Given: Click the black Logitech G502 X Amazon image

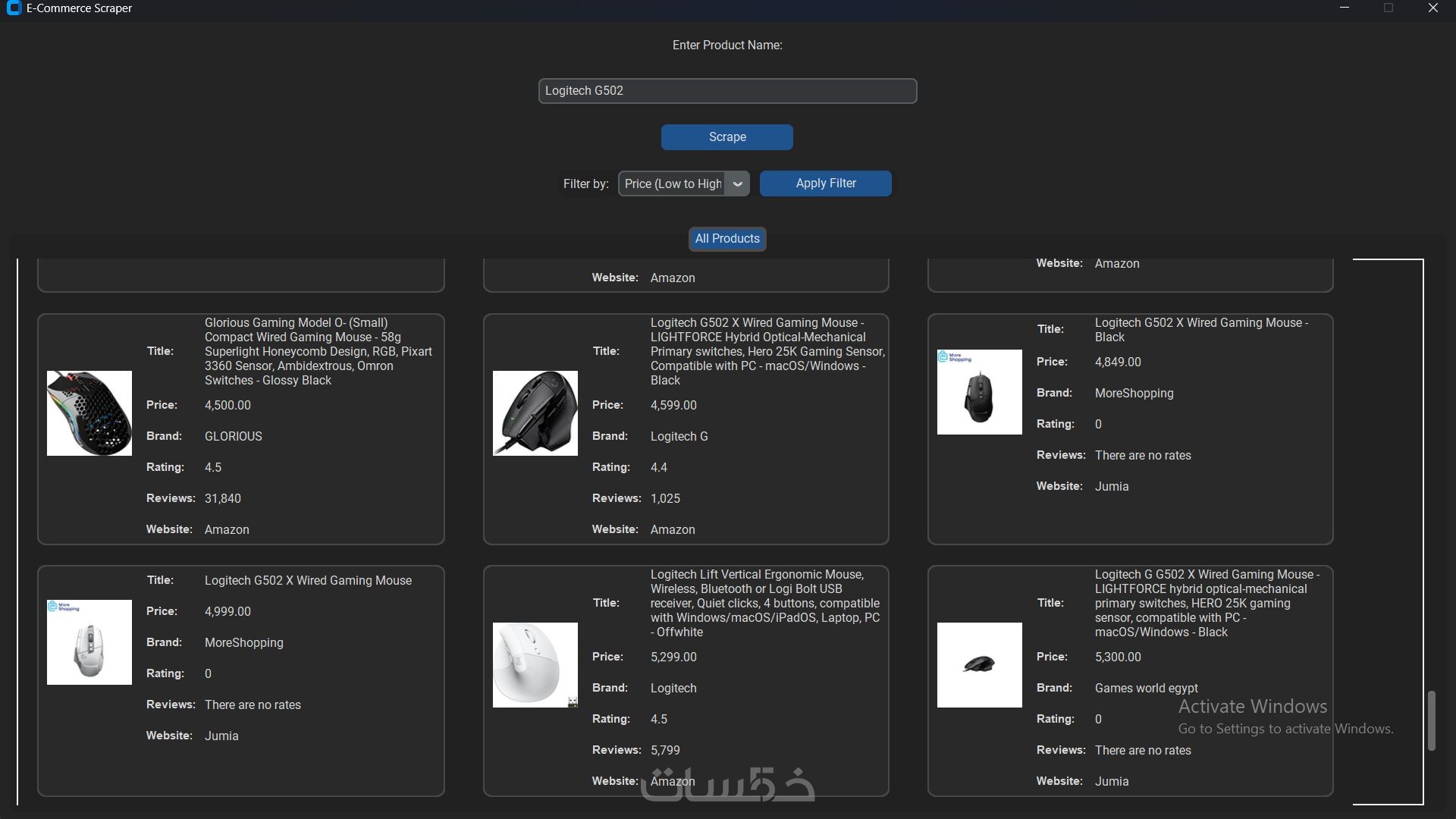Looking at the screenshot, I should [x=535, y=413].
